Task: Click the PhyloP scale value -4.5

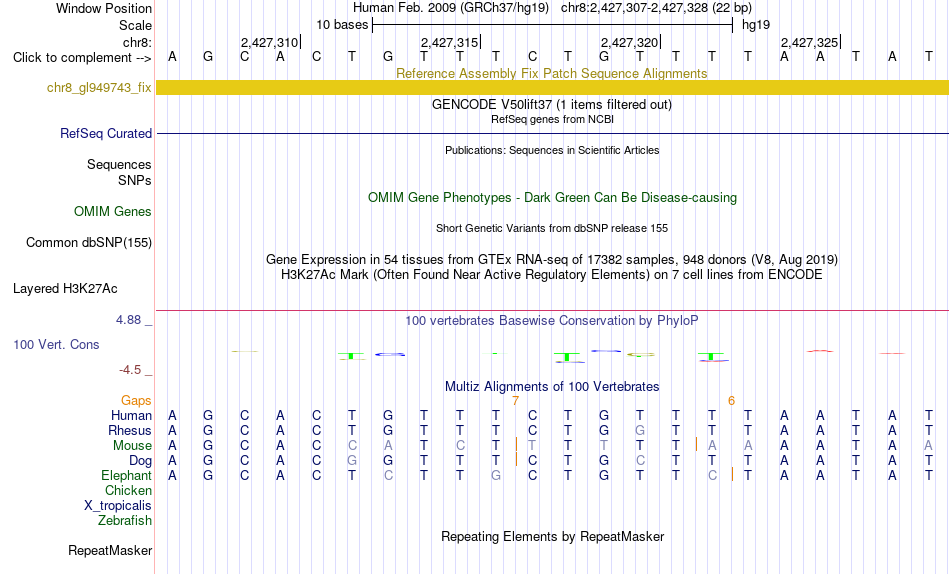Action: [x=130, y=370]
